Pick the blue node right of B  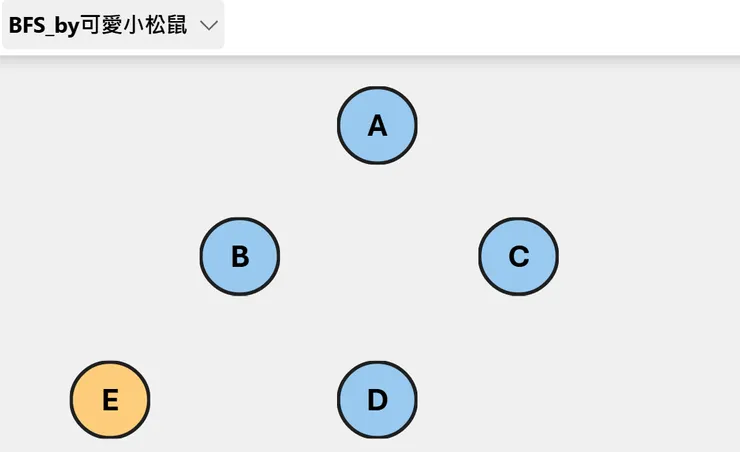pyautogui.click(x=518, y=256)
